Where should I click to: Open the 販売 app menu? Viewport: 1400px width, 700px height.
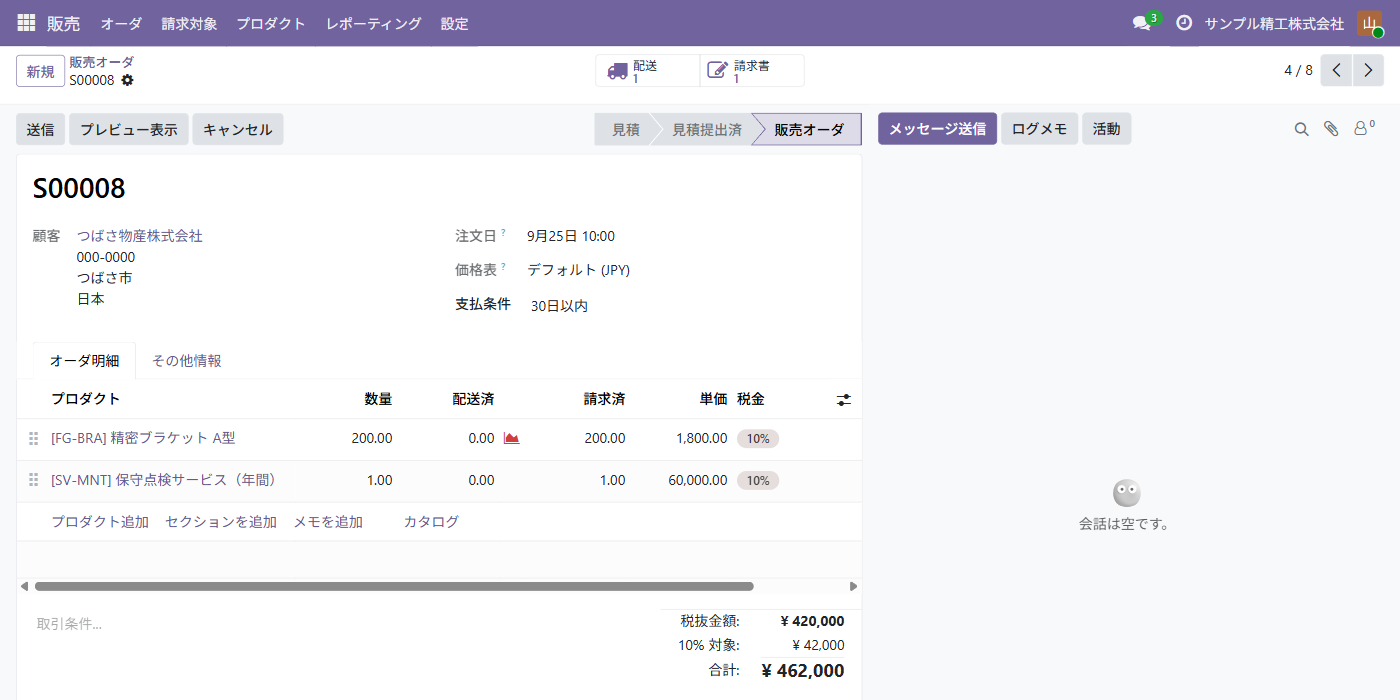click(x=63, y=23)
